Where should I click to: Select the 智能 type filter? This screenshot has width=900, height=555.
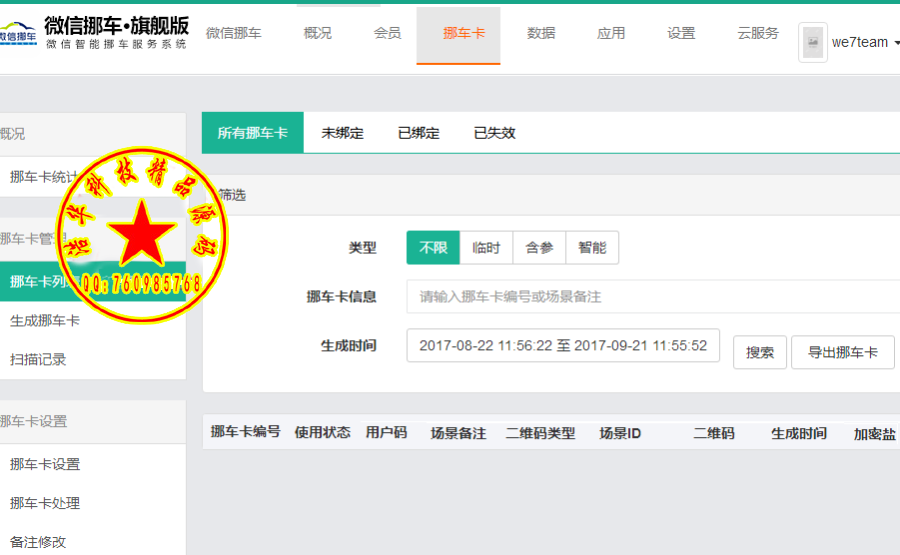[592, 247]
